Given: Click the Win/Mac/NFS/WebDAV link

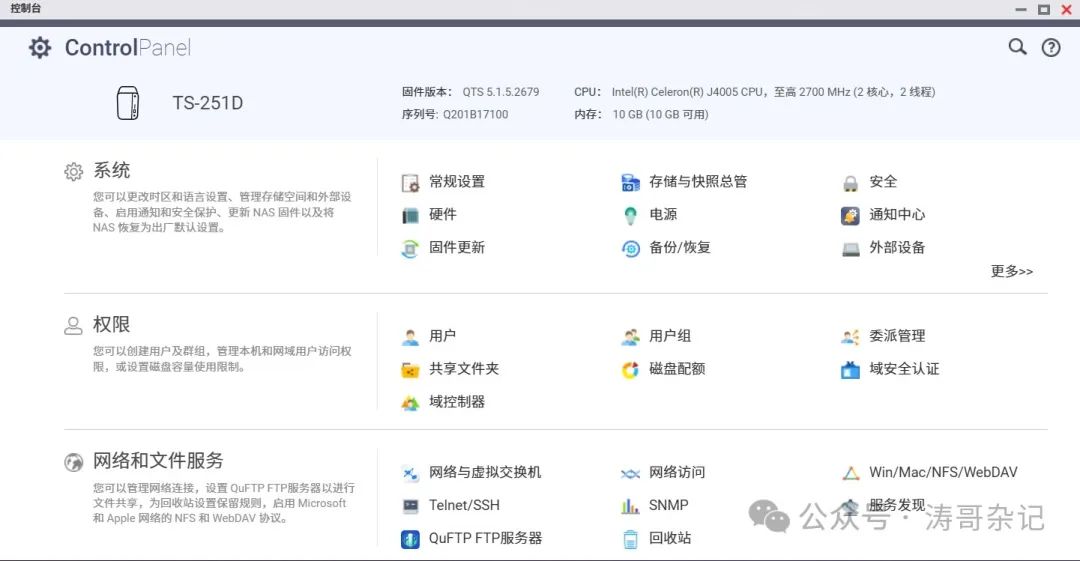Looking at the screenshot, I should [943, 472].
